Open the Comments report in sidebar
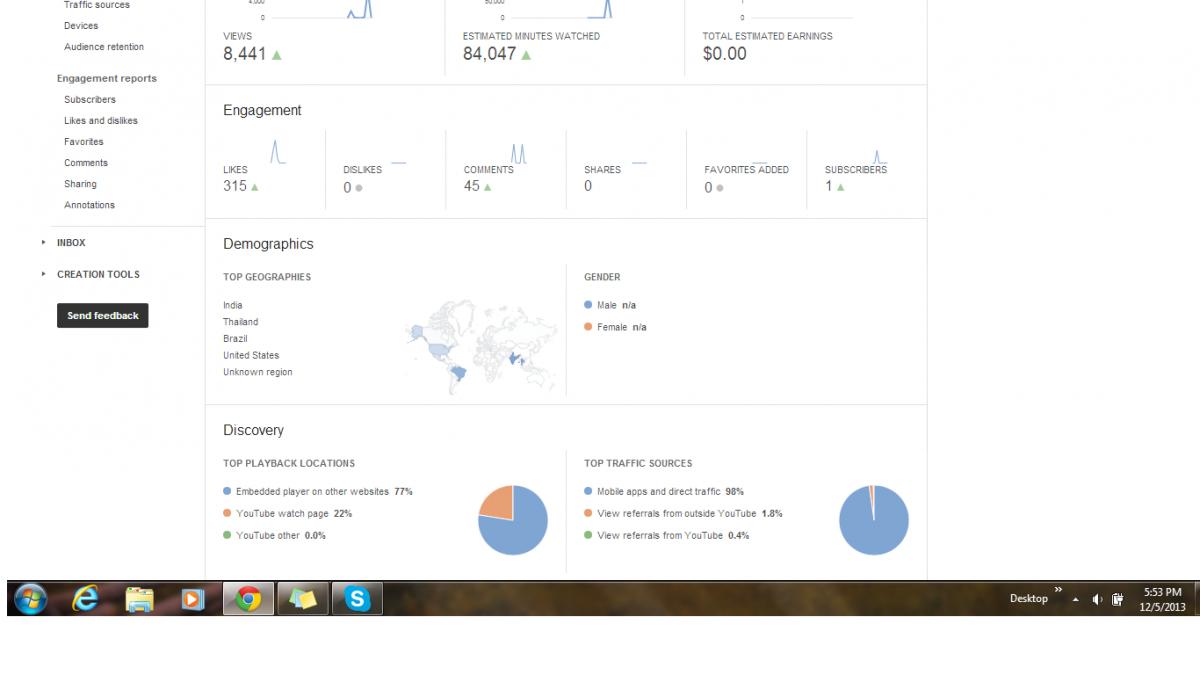The image size is (1200, 675). click(x=86, y=163)
